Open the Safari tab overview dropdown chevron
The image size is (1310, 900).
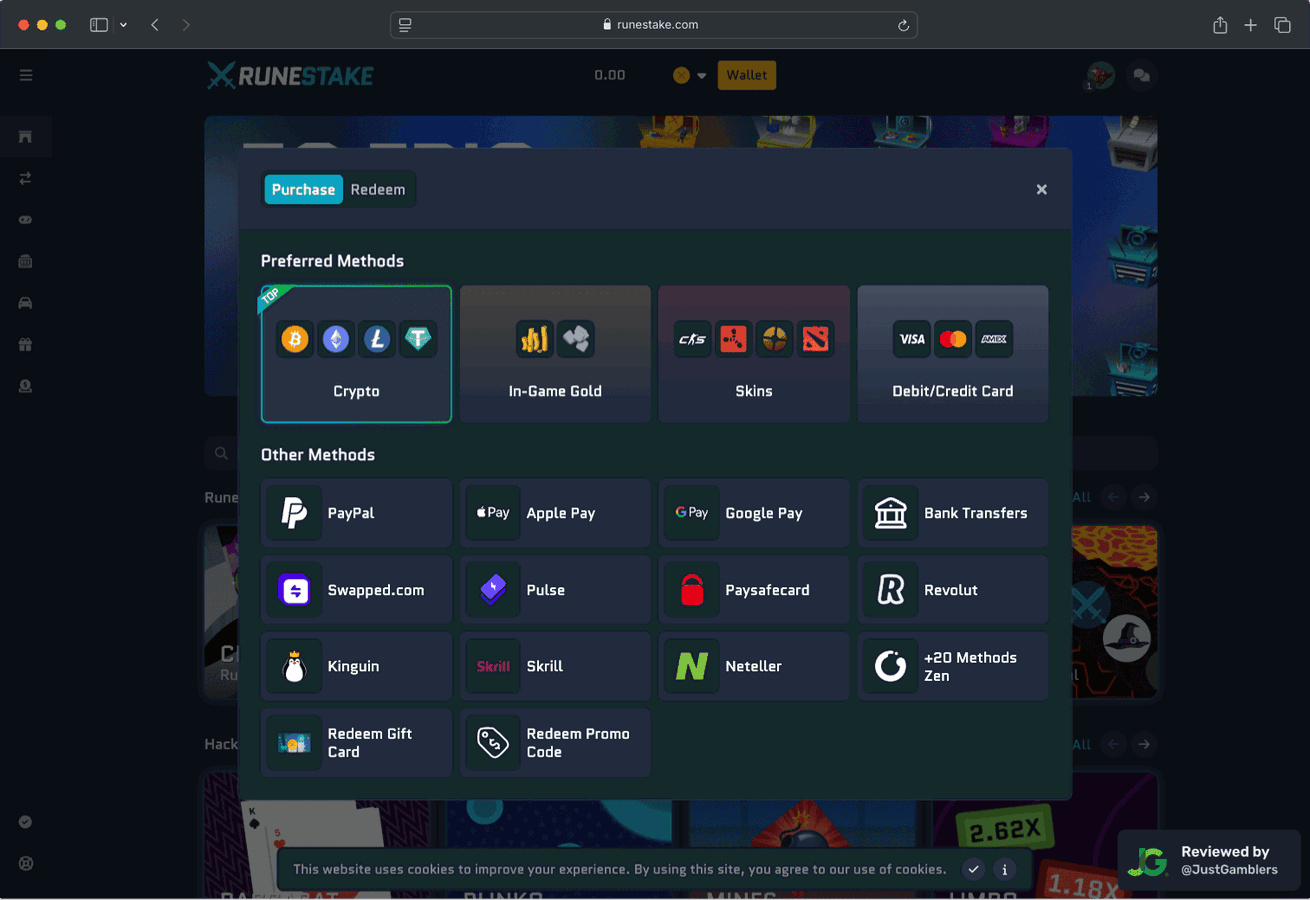tap(123, 24)
